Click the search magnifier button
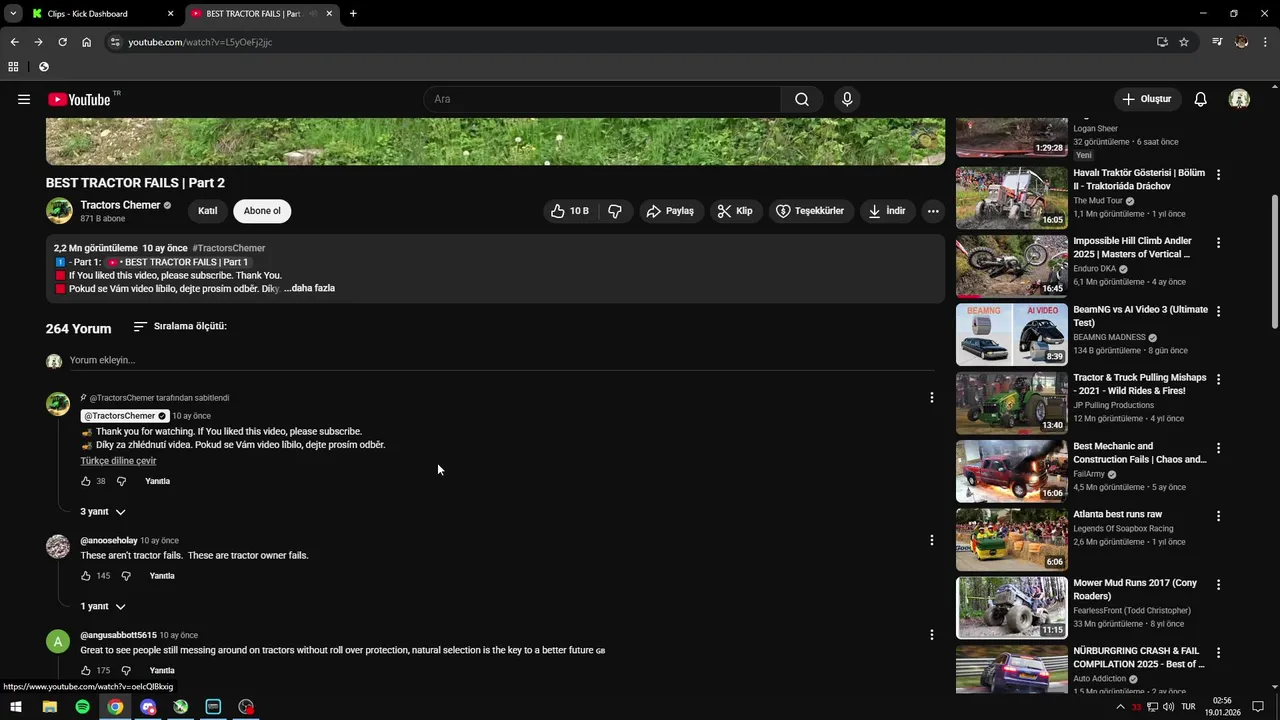The height and width of the screenshot is (720, 1280). tap(802, 99)
